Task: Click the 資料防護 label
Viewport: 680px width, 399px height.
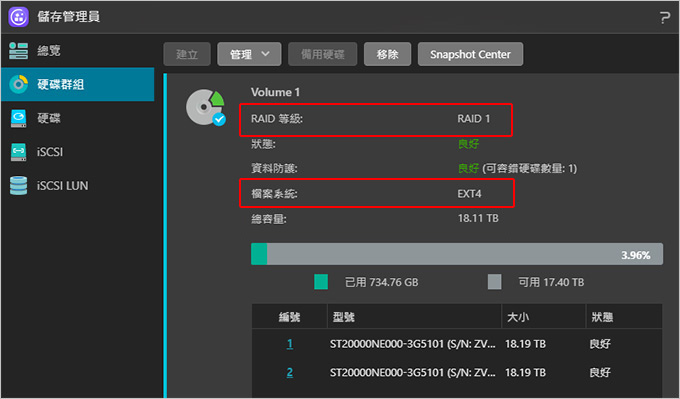Action: [275, 168]
